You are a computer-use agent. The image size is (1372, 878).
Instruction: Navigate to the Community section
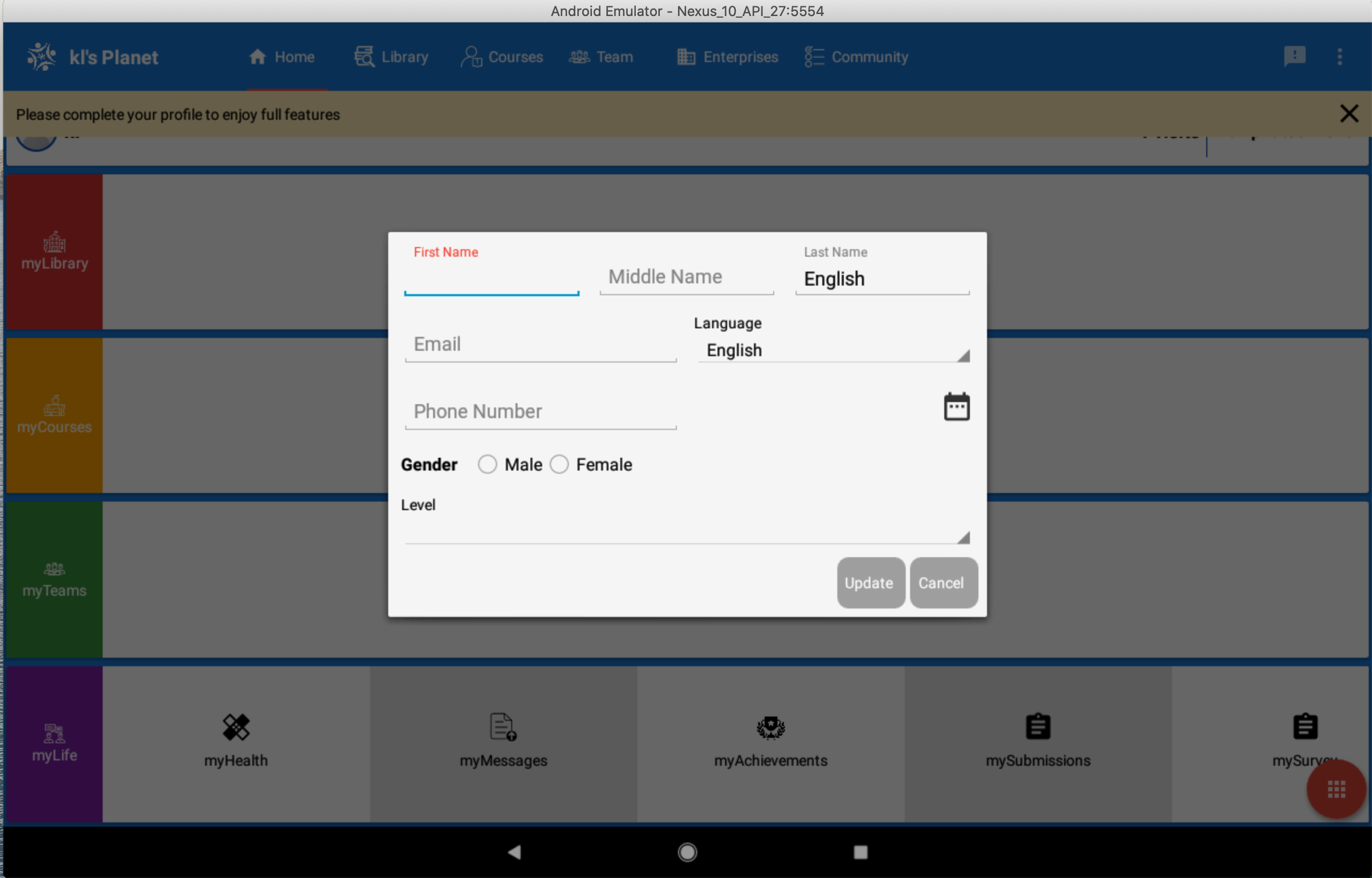click(857, 57)
